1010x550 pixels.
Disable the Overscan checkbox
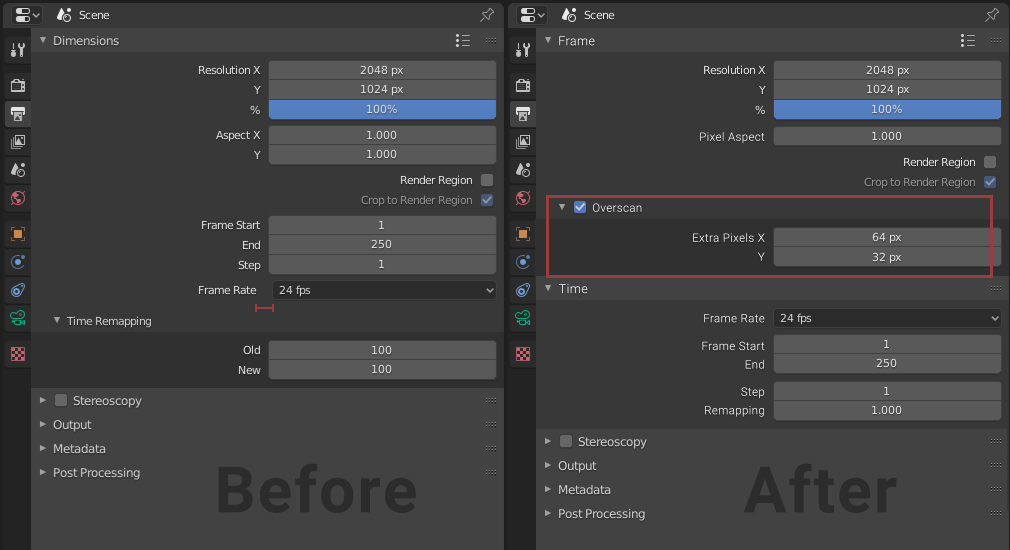[x=580, y=207]
